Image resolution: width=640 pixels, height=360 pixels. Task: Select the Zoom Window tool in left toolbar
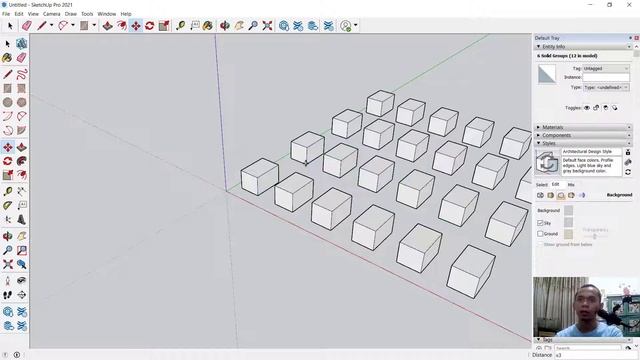(x=22, y=250)
